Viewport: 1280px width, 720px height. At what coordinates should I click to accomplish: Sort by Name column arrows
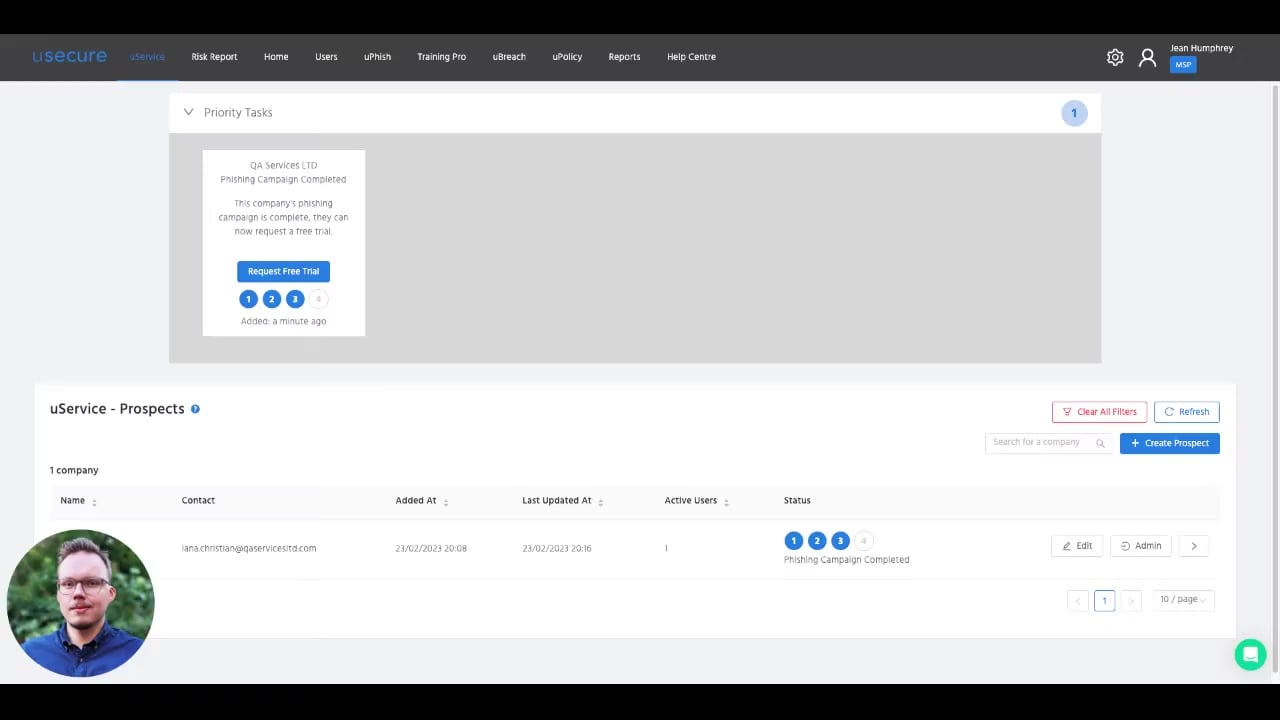coord(94,502)
